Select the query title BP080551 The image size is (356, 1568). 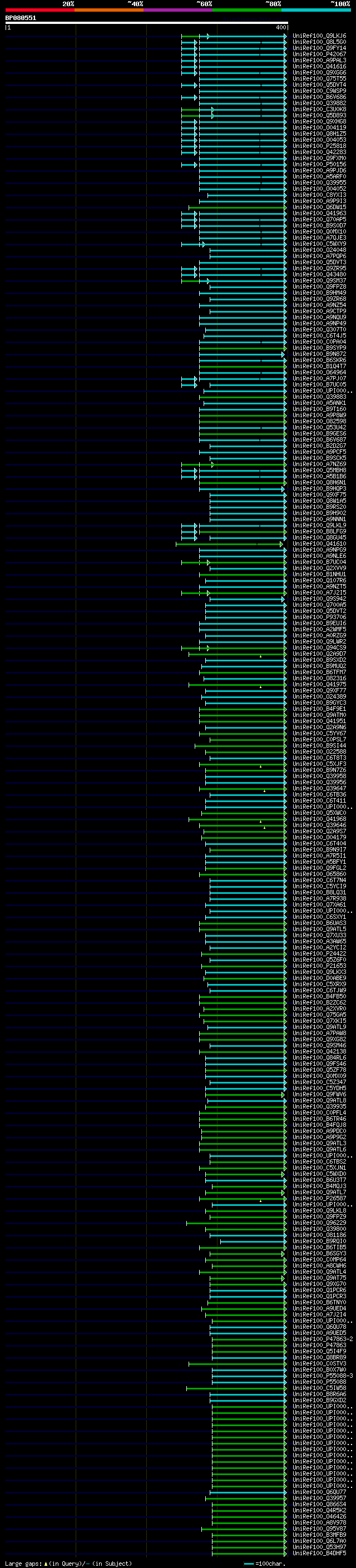21,18
